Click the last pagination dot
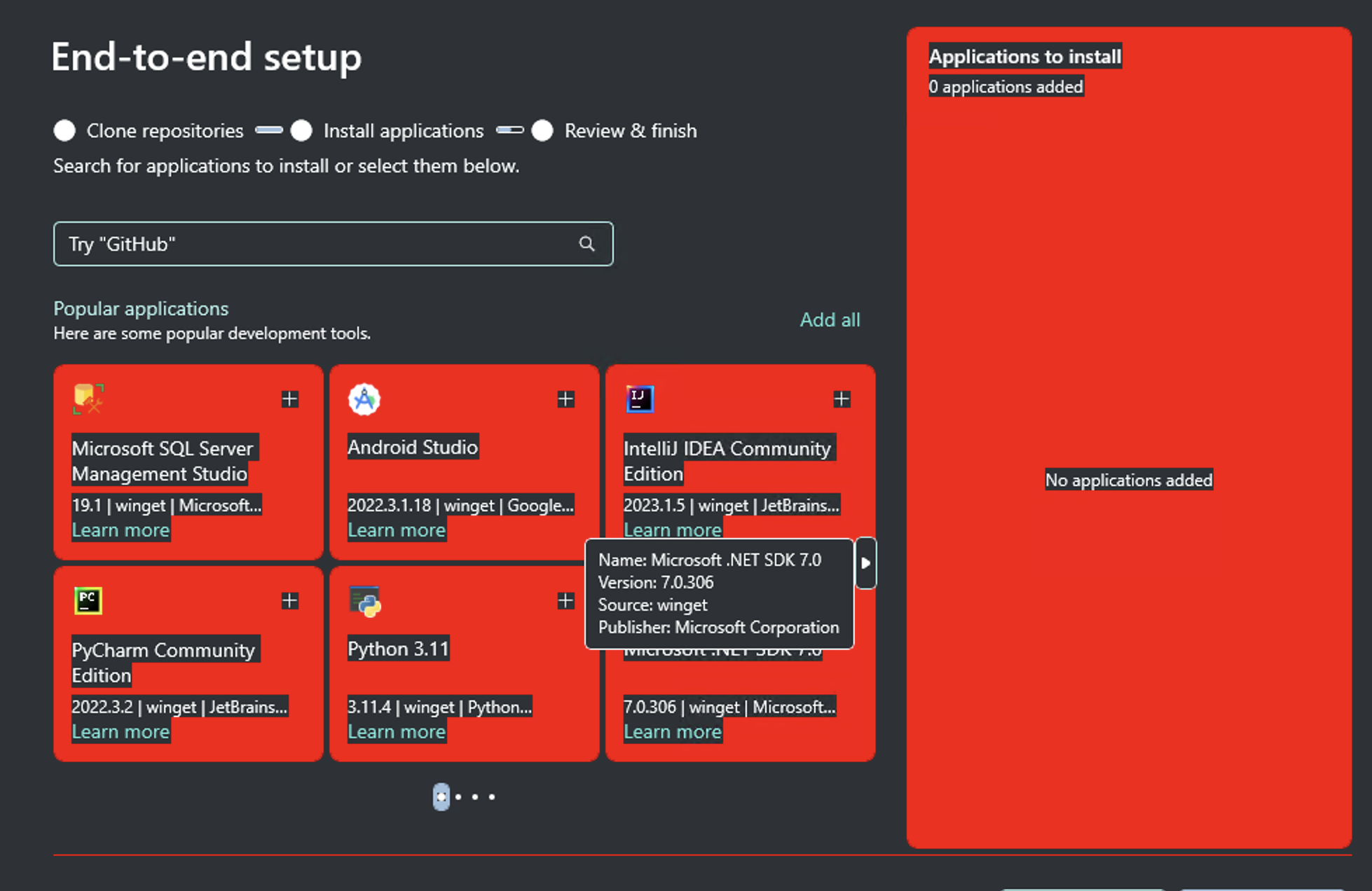This screenshot has height=891, width=1372. [x=491, y=797]
